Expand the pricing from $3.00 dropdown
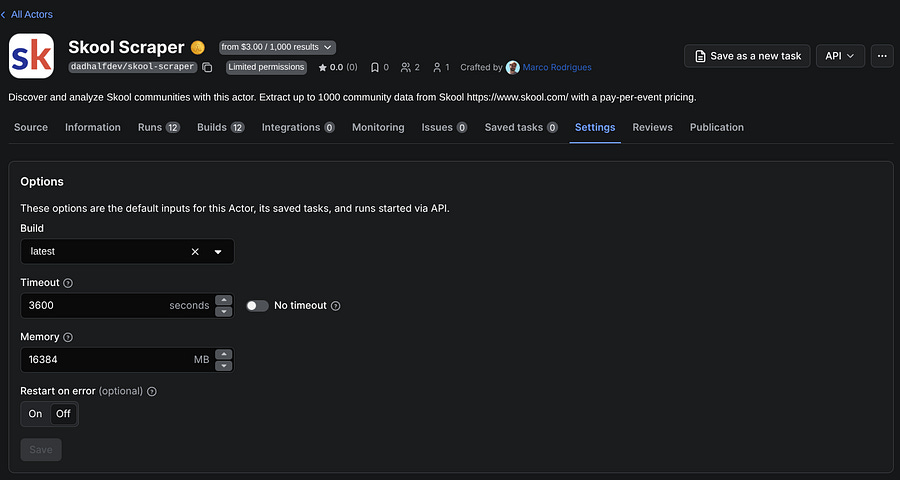This screenshot has height=480, width=900. click(x=277, y=47)
